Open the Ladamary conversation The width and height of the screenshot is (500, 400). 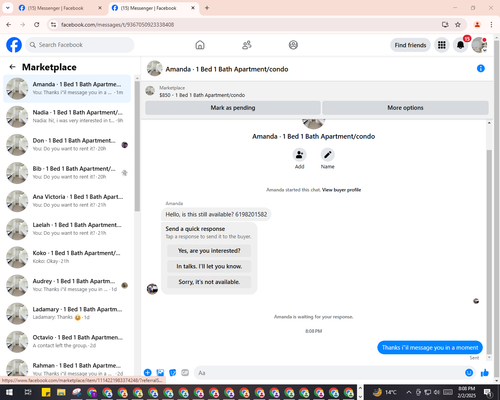67,313
